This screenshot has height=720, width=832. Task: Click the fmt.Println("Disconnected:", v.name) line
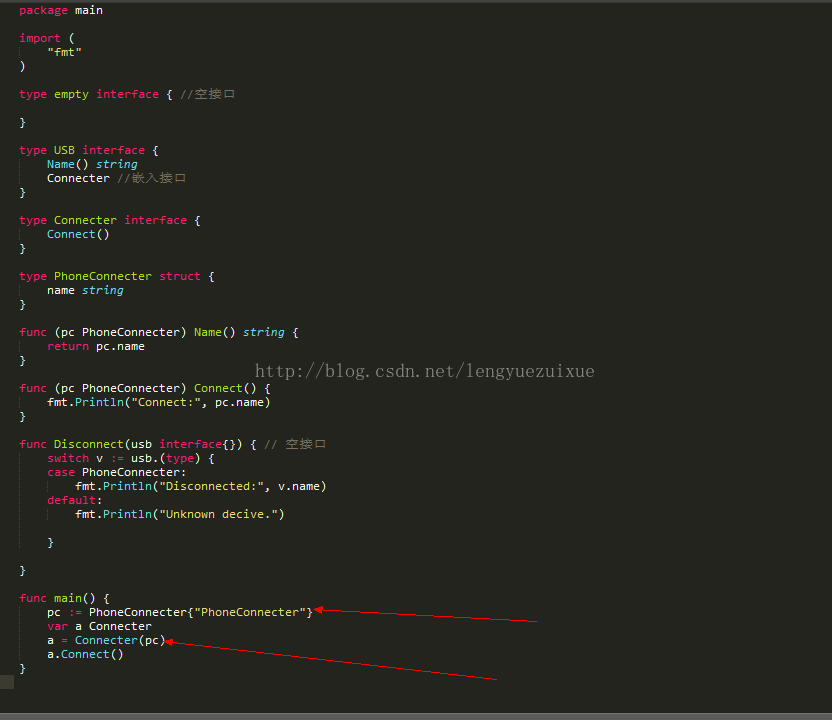click(x=201, y=486)
